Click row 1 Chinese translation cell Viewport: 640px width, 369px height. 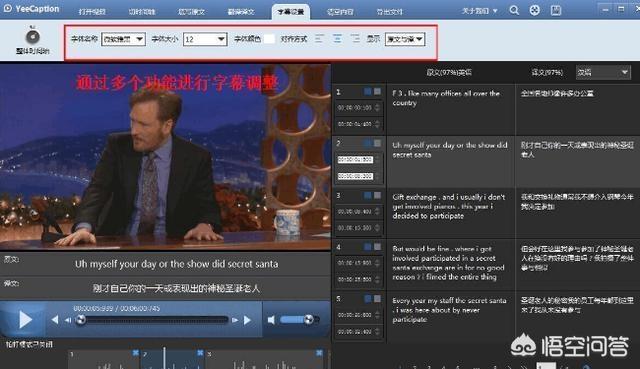coord(577,110)
